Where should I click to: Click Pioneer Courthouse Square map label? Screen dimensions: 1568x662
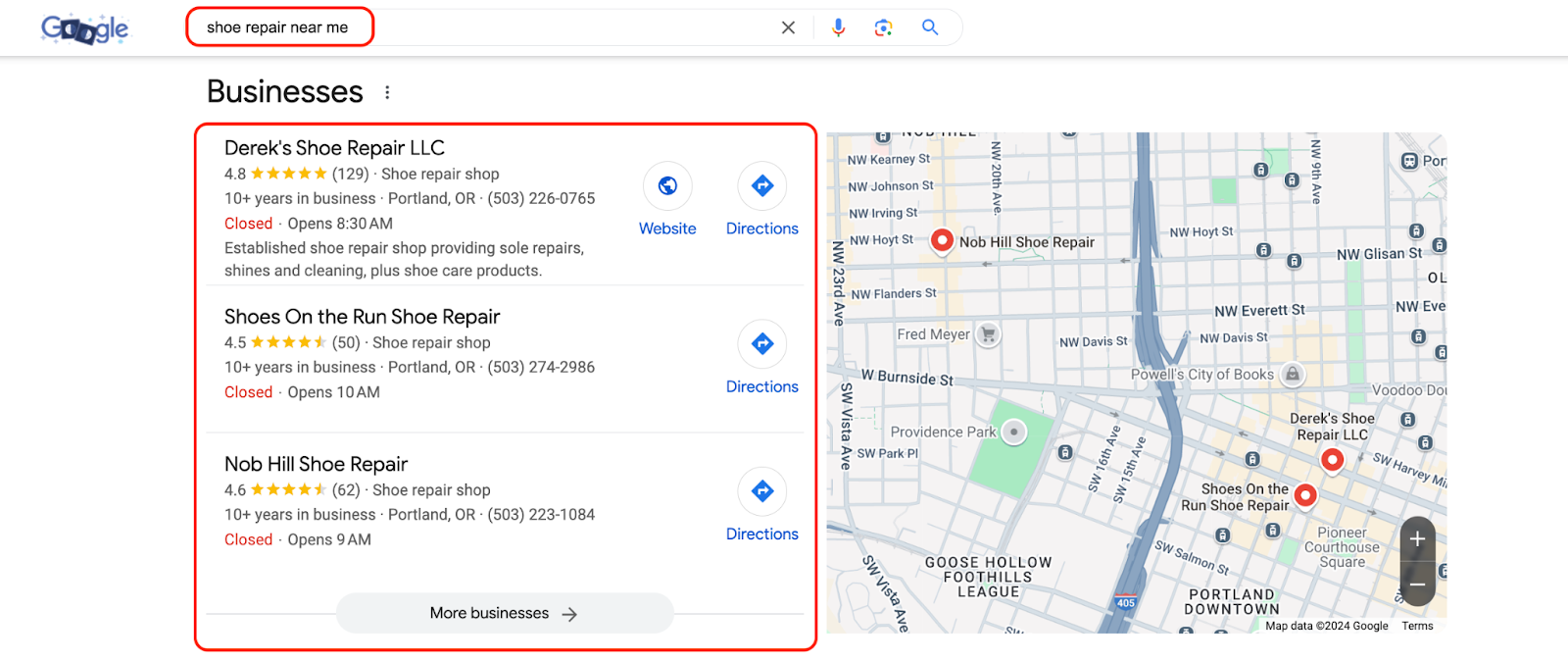(1342, 547)
